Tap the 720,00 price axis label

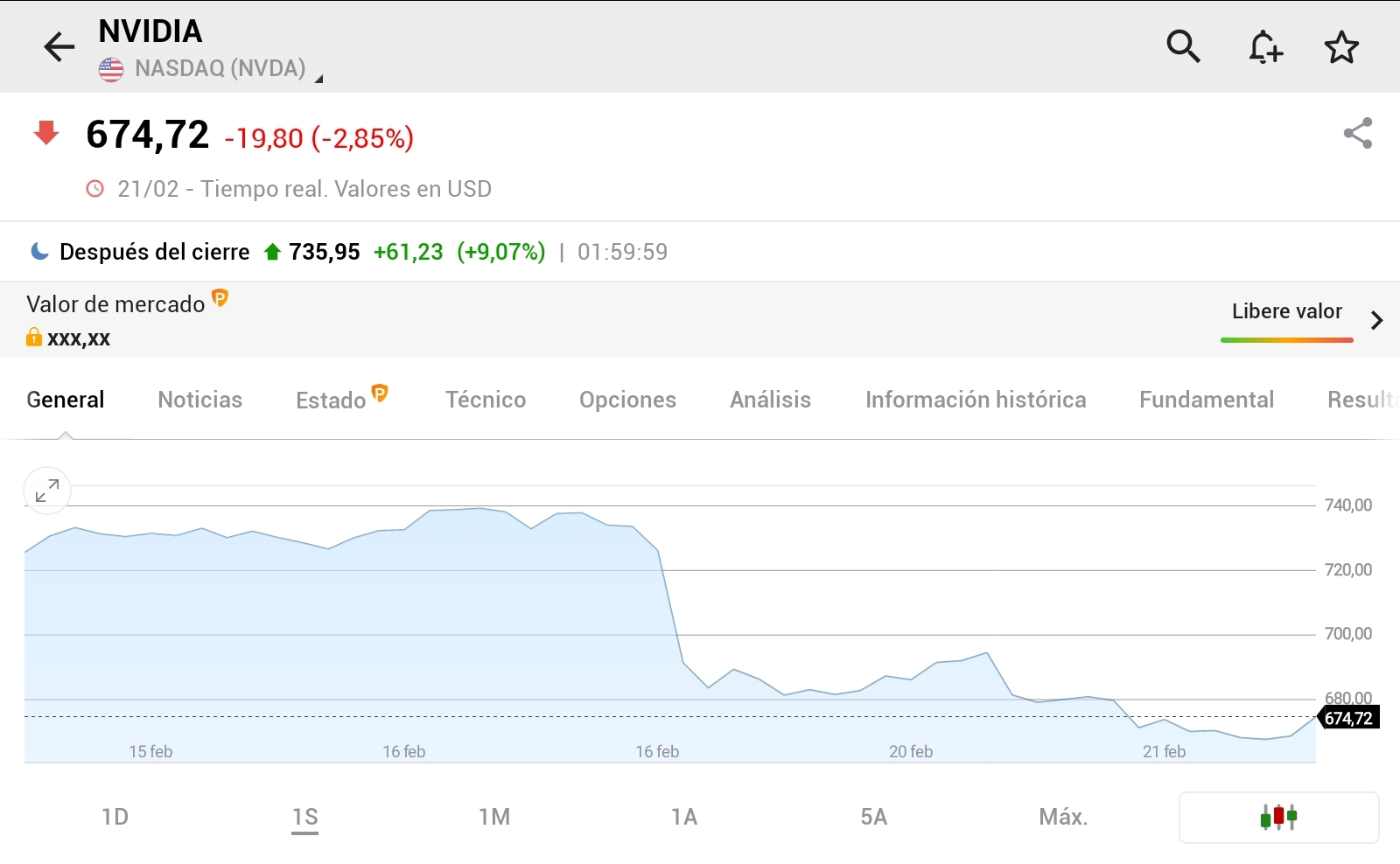1348,569
